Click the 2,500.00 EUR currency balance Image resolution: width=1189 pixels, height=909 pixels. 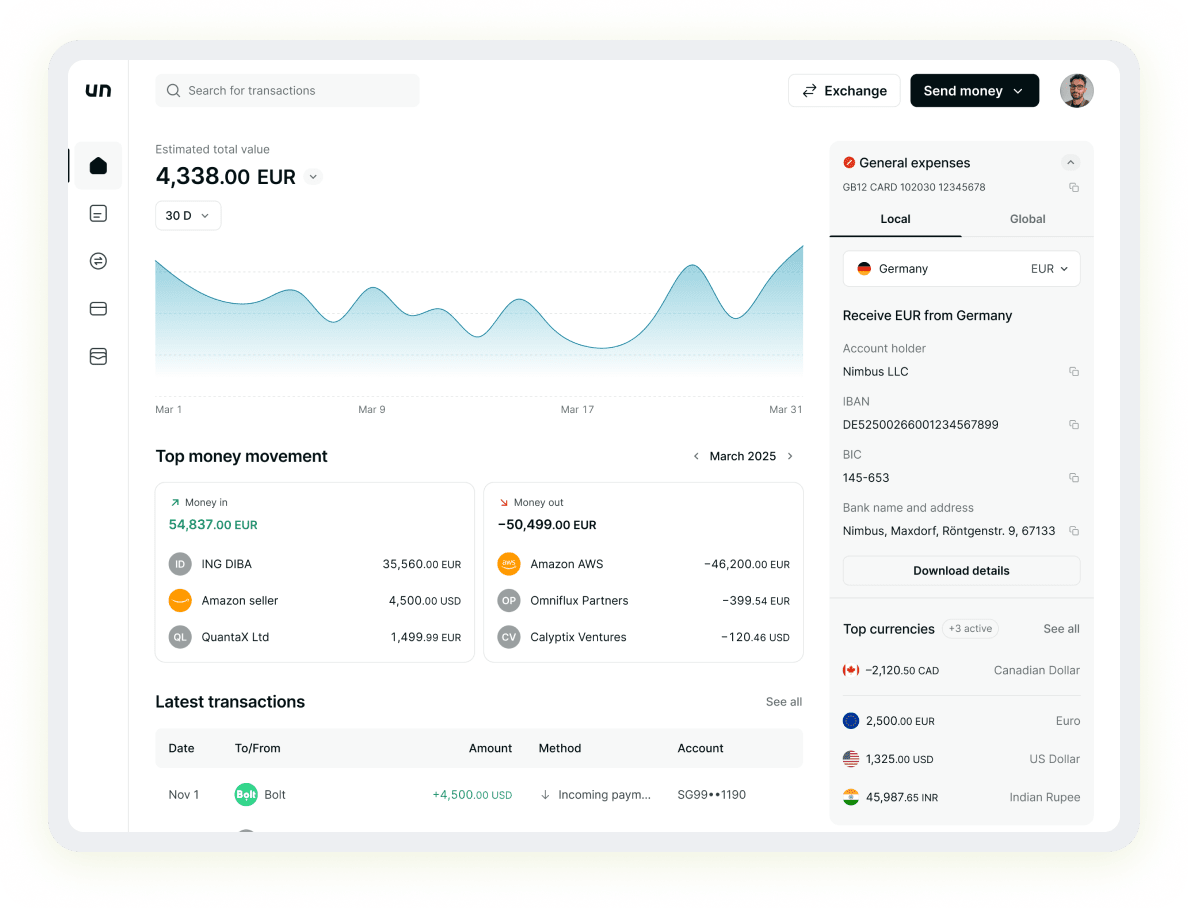[x=900, y=721]
